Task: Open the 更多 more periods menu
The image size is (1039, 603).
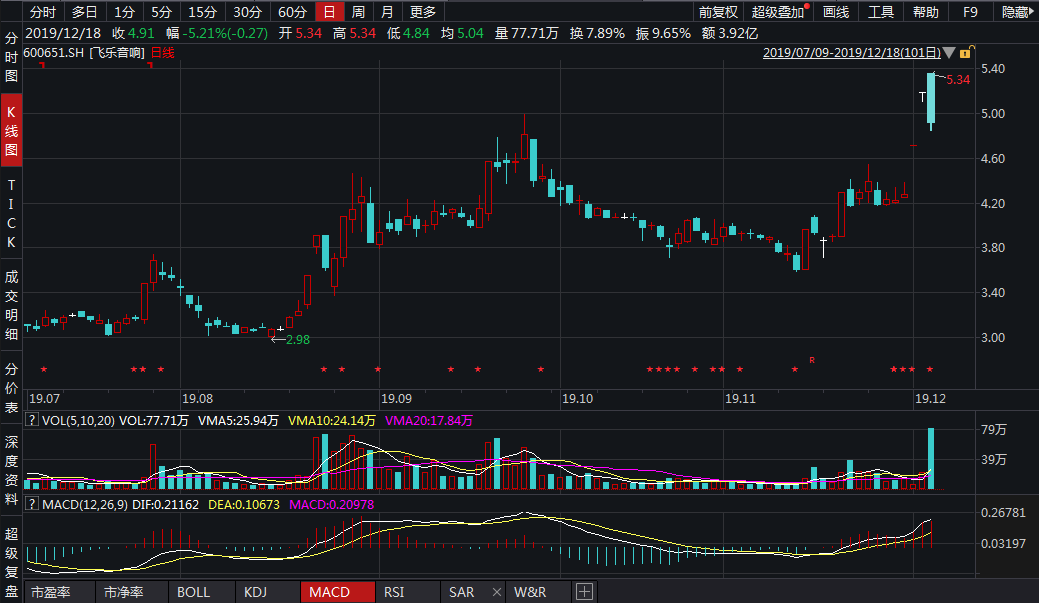Action: [423, 12]
